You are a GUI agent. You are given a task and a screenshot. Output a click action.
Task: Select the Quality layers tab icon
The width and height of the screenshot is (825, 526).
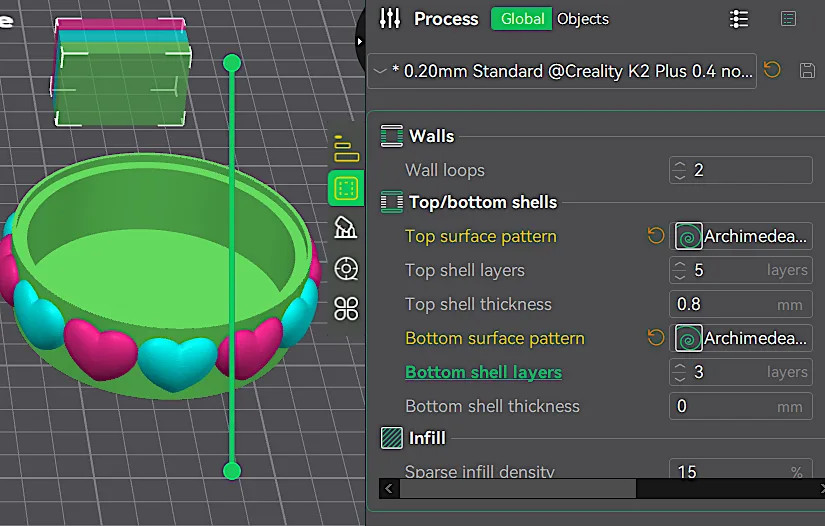pyautogui.click(x=346, y=149)
